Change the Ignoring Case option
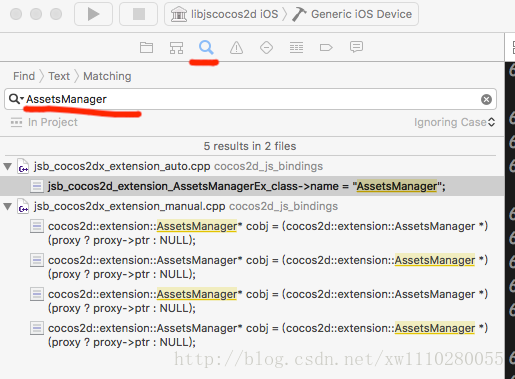Screen dimensions: 515x379 454,122
